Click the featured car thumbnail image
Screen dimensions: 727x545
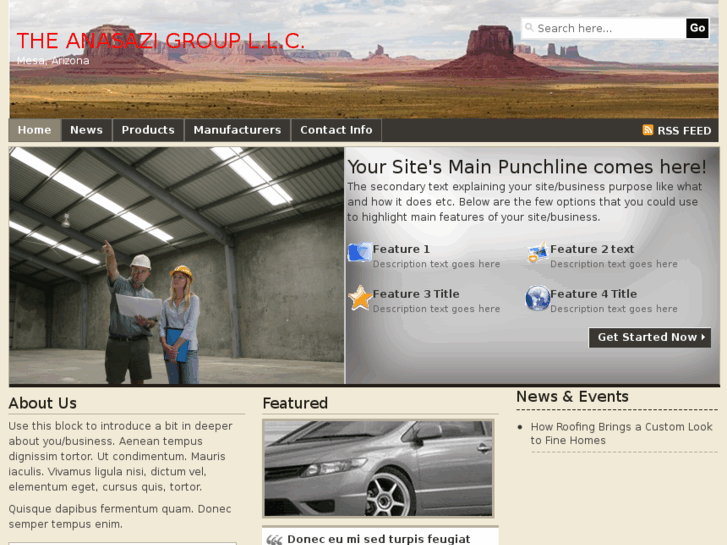[x=378, y=468]
